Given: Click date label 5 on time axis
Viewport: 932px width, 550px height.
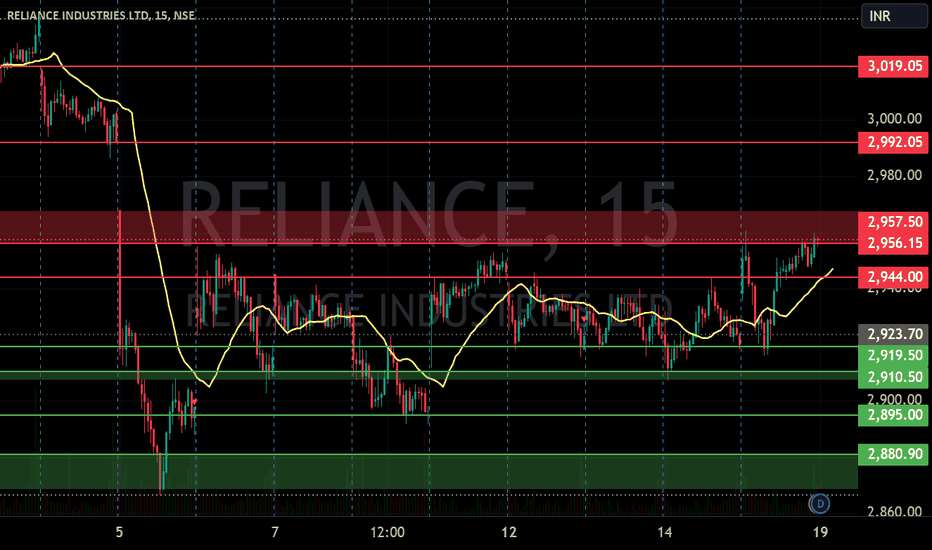Looking at the screenshot, I should pyautogui.click(x=119, y=532).
